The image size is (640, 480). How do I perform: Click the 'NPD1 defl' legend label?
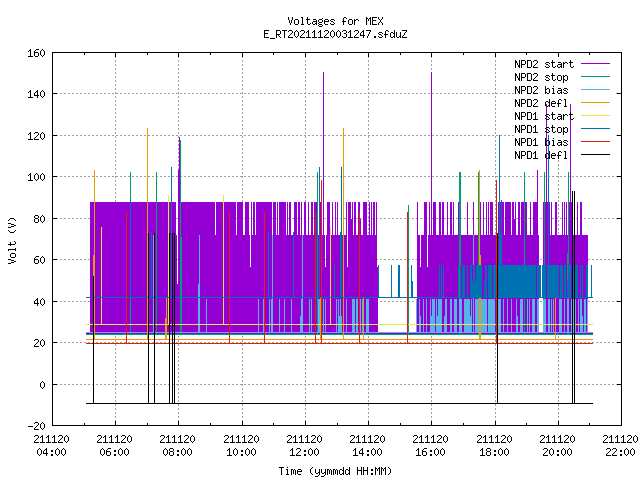click(x=541, y=156)
